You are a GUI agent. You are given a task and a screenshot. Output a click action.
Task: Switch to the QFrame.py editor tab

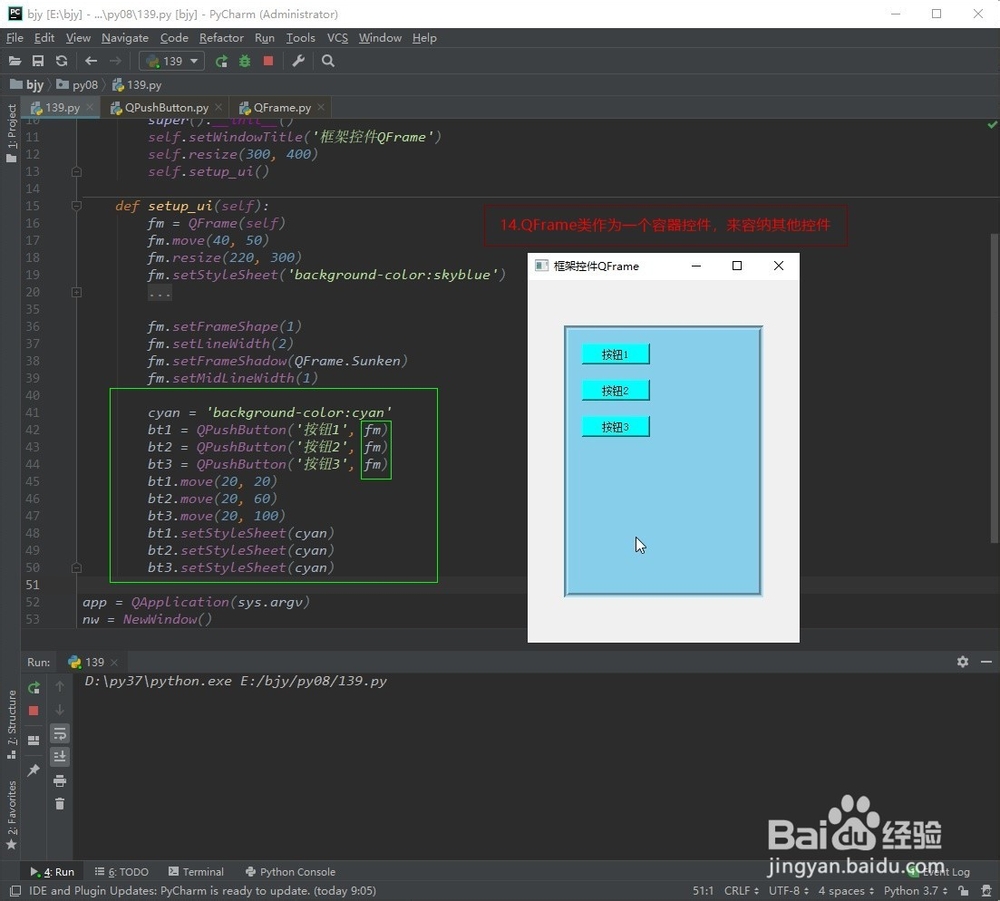coord(281,107)
